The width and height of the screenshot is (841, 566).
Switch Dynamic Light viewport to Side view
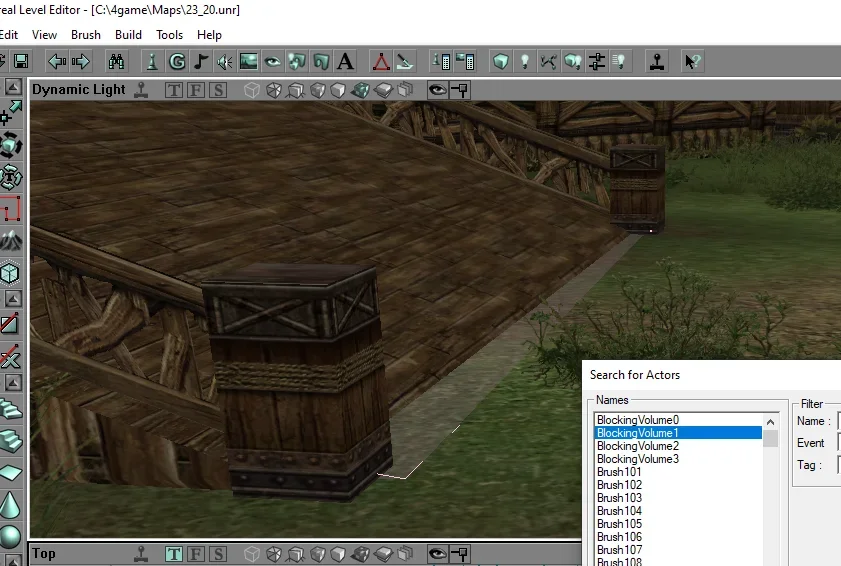coord(218,90)
